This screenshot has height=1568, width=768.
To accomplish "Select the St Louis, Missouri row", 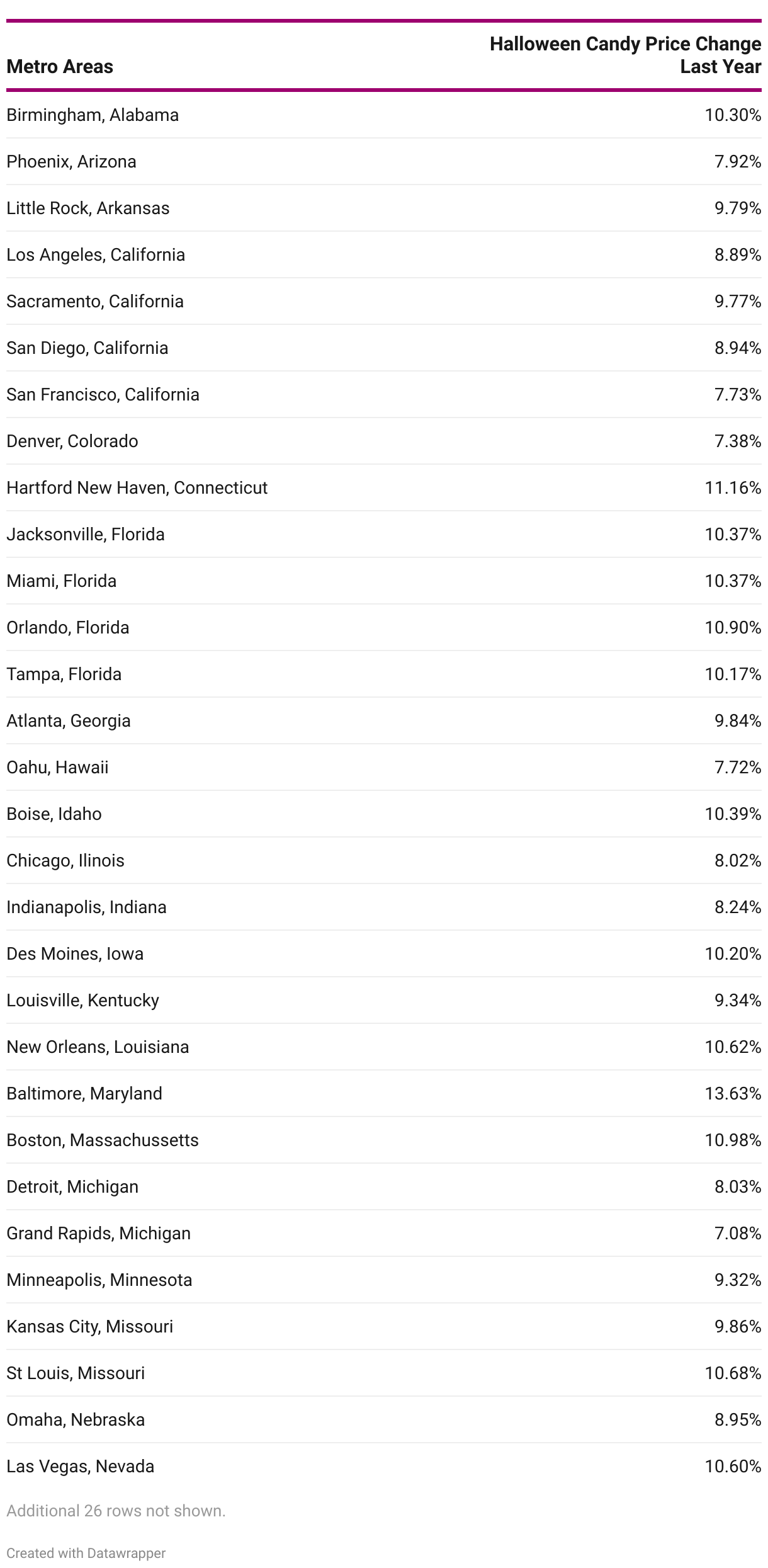I will coord(384,1373).
